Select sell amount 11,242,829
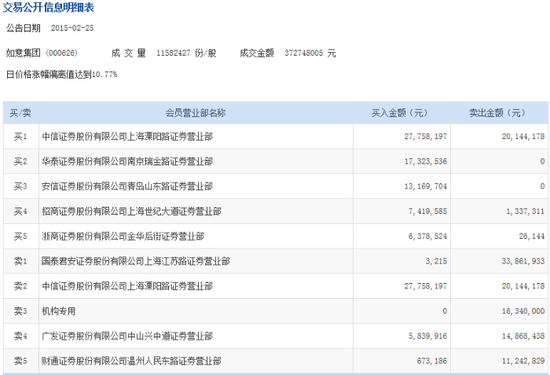This screenshot has width=550, height=375. pos(523,361)
